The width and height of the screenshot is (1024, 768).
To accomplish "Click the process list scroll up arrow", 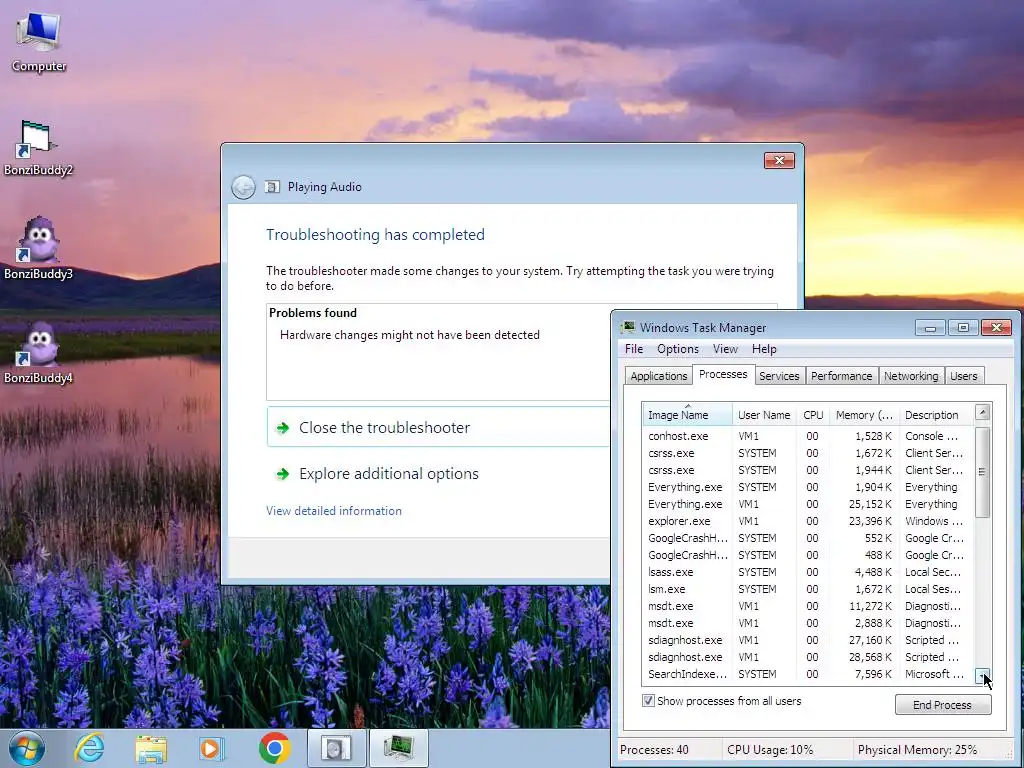I will [x=982, y=412].
